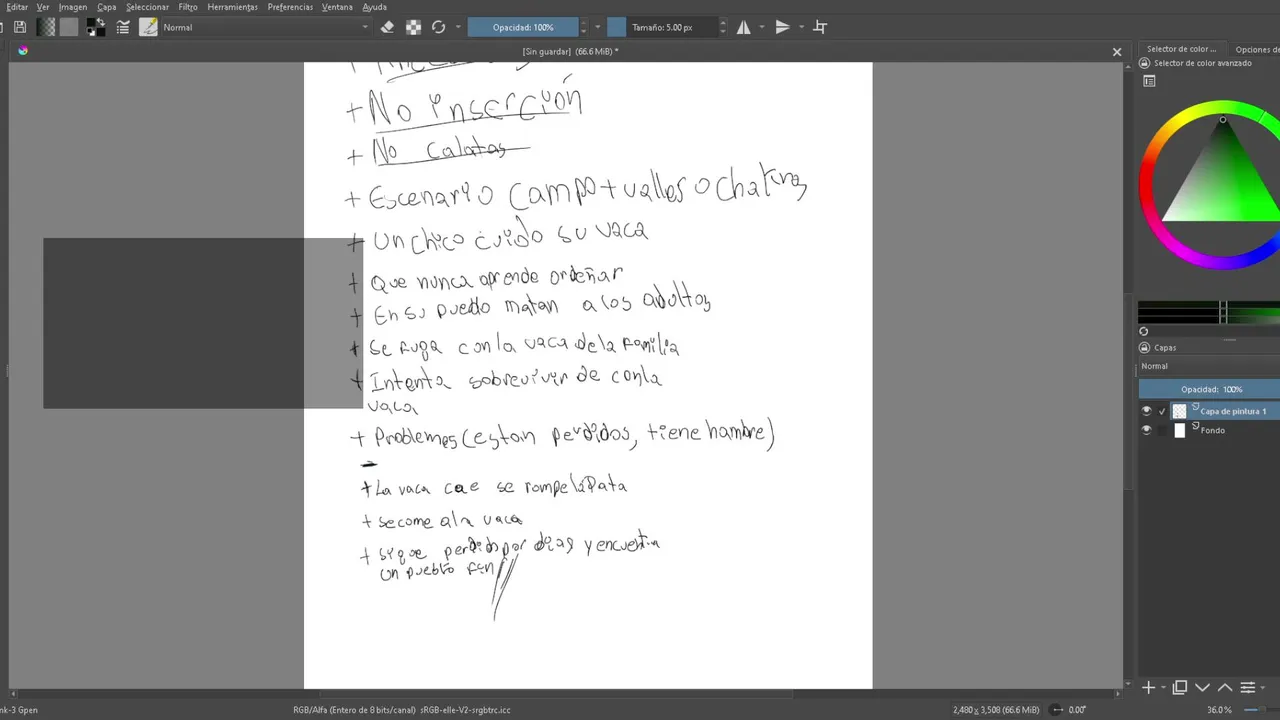Open the Capa menu

[107, 7]
